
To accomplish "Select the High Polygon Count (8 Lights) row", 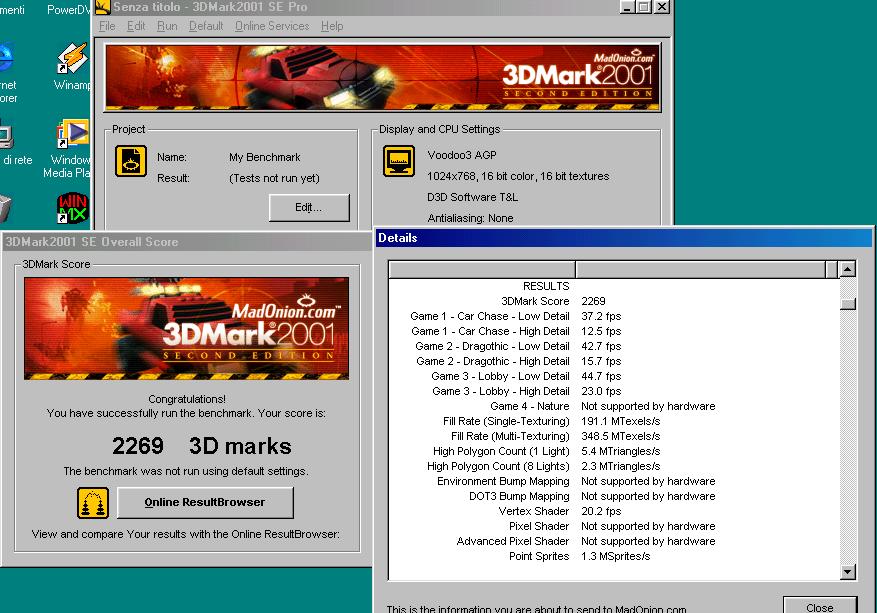I will pyautogui.click(x=614, y=466).
